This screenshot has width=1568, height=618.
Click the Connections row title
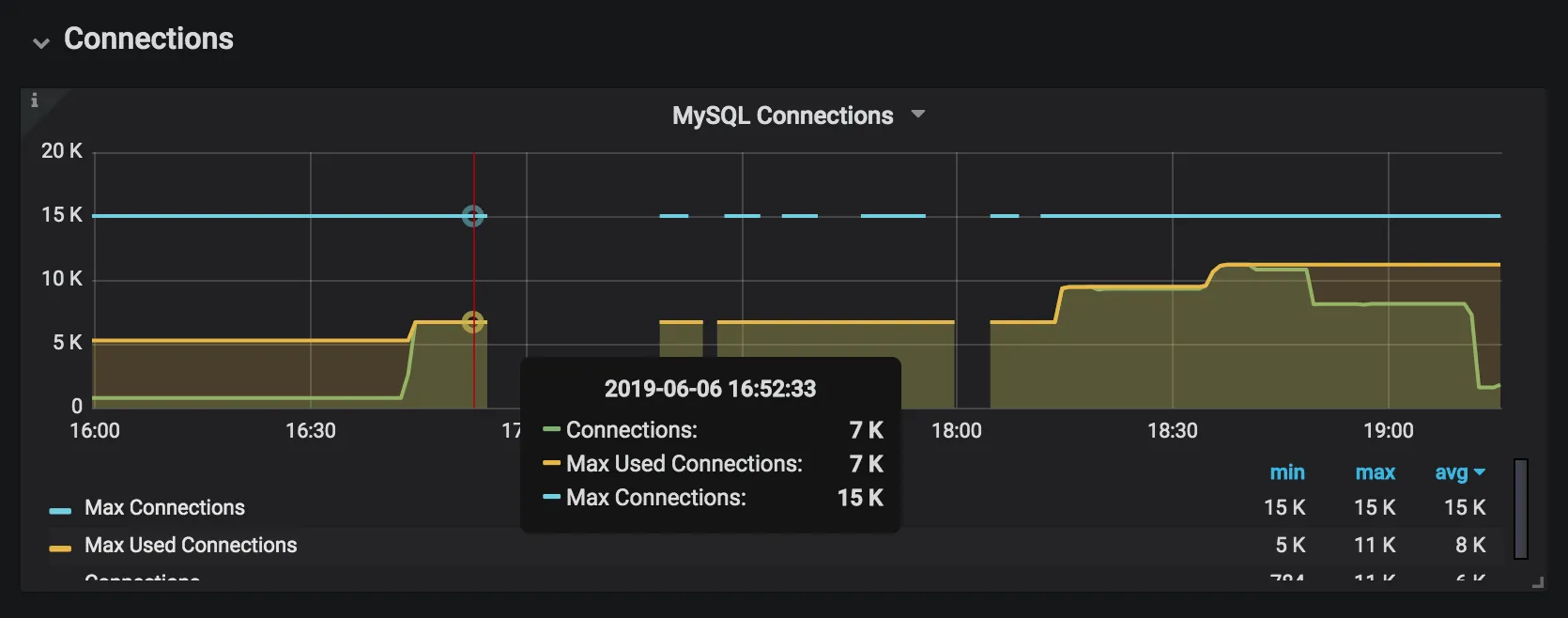point(148,39)
